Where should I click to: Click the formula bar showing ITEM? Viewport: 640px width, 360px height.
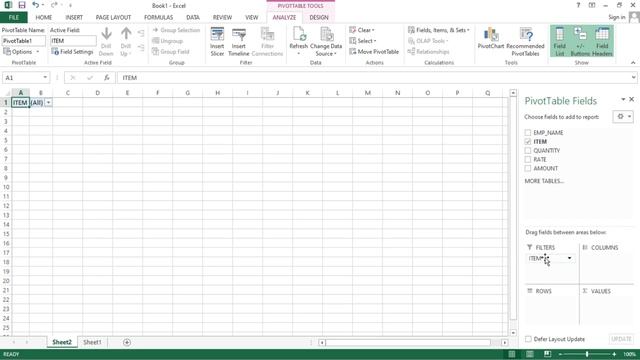[x=373, y=78]
